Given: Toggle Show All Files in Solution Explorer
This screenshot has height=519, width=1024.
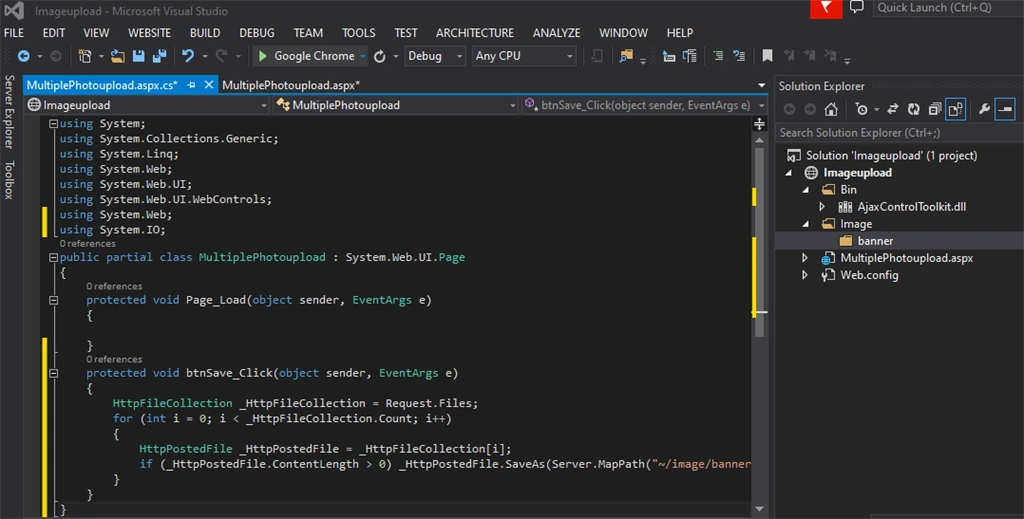Looking at the screenshot, I should [x=955, y=110].
